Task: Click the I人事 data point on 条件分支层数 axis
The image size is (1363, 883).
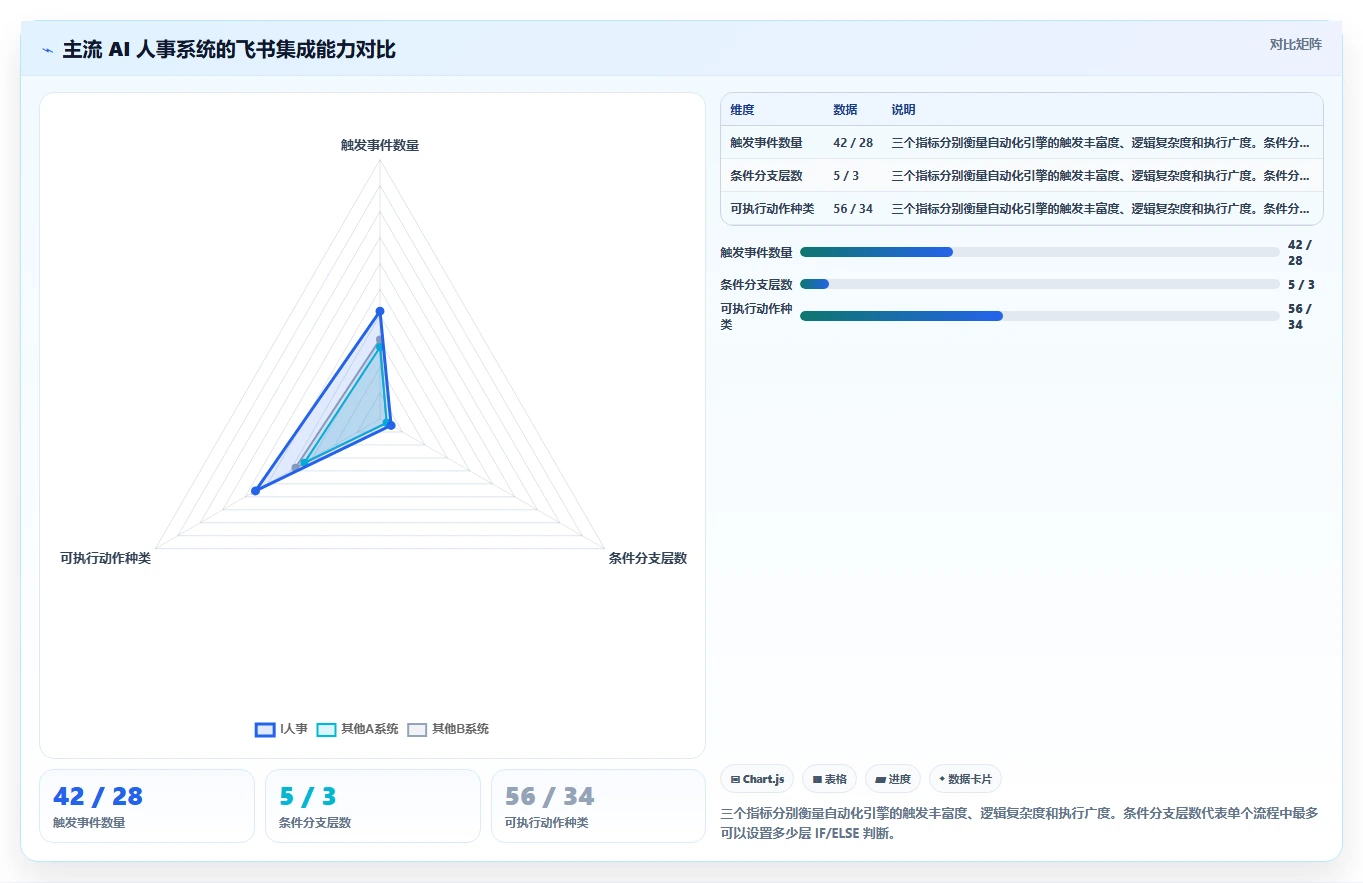Action: click(x=391, y=426)
